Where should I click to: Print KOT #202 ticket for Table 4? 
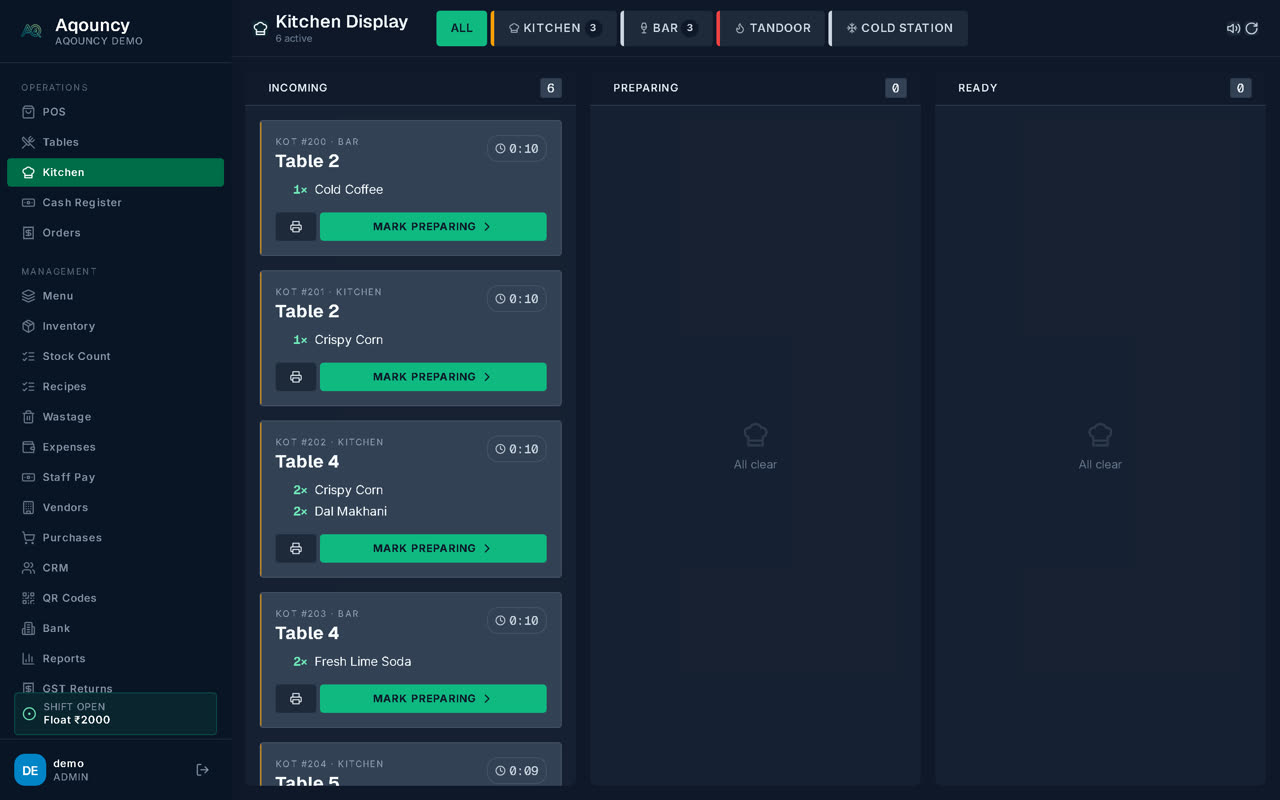point(296,549)
